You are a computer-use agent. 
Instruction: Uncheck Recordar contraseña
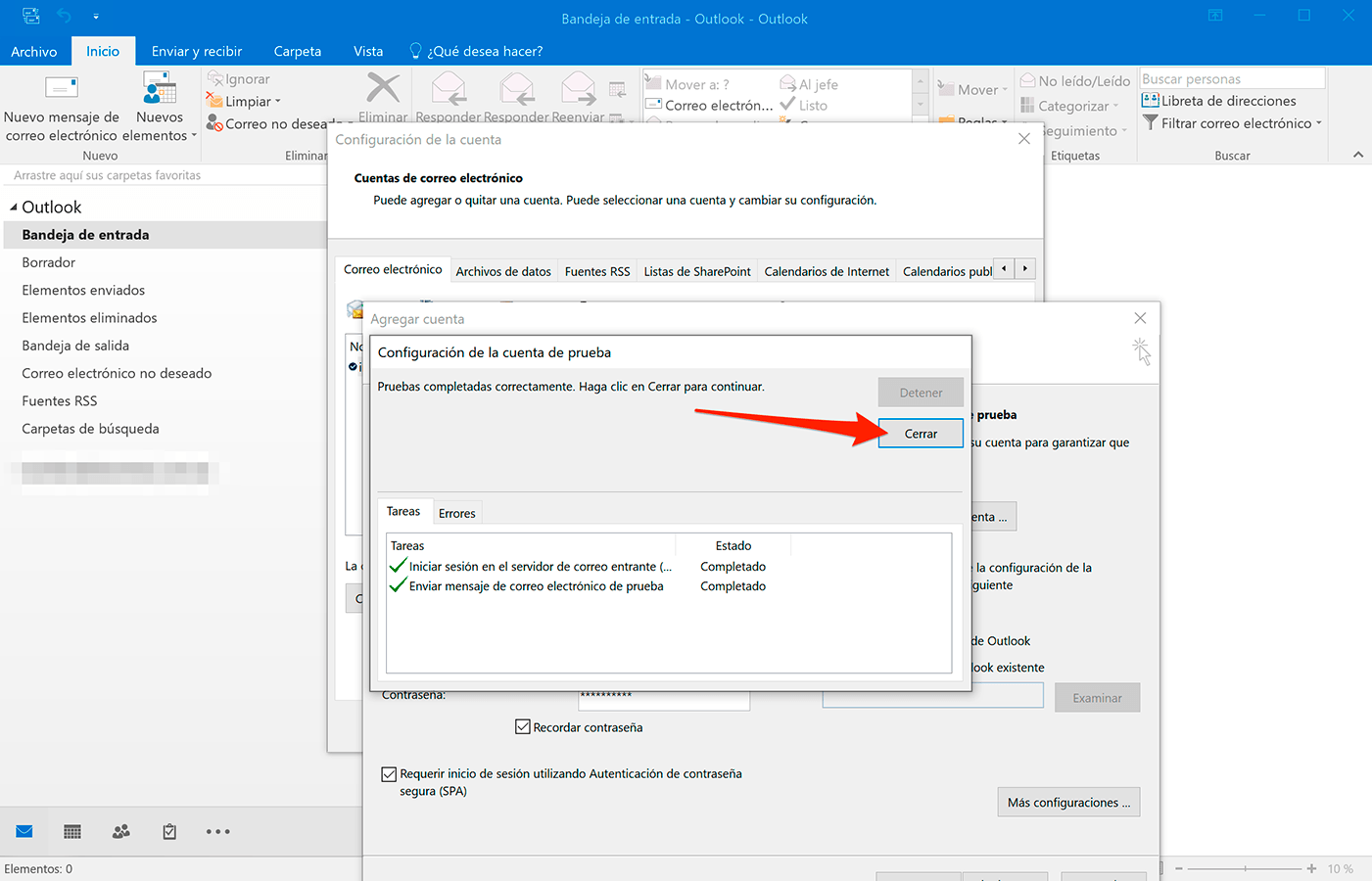coord(523,726)
